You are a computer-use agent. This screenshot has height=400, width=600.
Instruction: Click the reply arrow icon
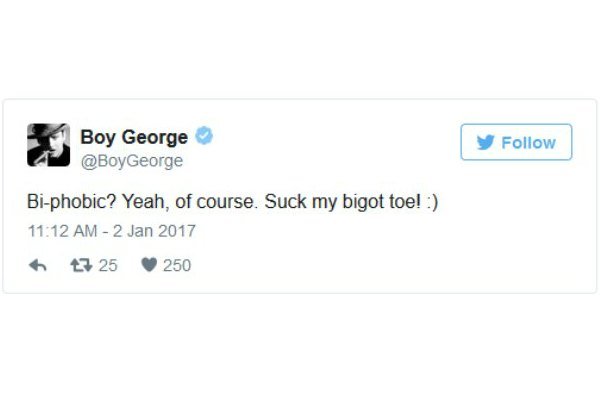click(x=39, y=265)
